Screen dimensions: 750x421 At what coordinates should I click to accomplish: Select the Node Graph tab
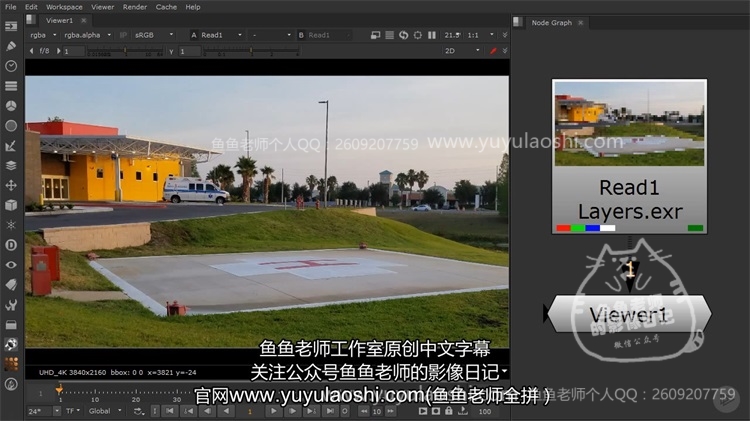pos(551,22)
